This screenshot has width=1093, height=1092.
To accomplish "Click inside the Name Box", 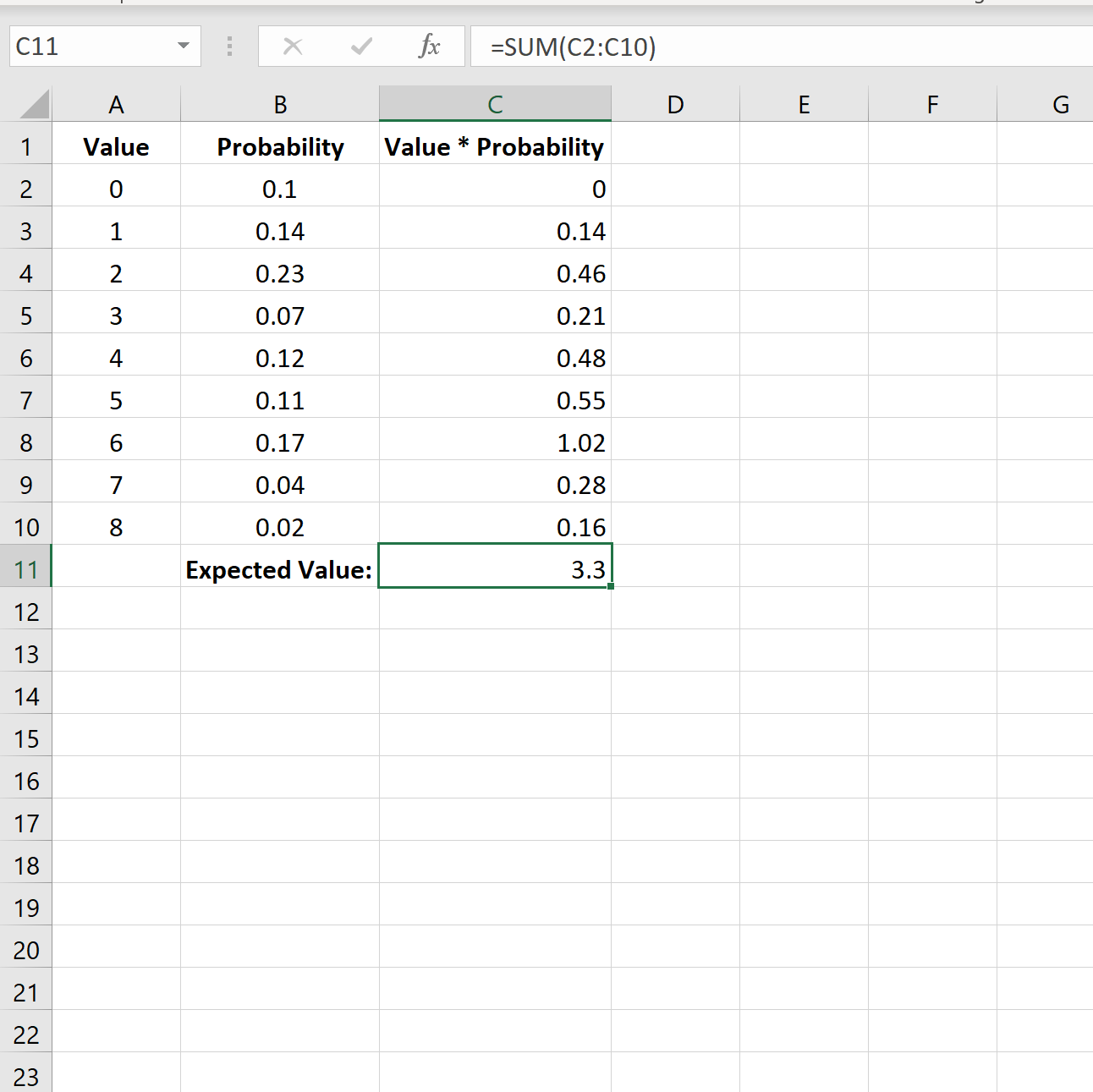I will pos(85,47).
